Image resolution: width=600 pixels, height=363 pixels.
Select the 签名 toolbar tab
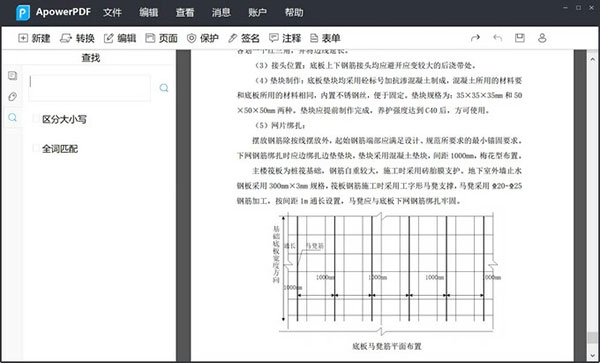click(x=244, y=38)
